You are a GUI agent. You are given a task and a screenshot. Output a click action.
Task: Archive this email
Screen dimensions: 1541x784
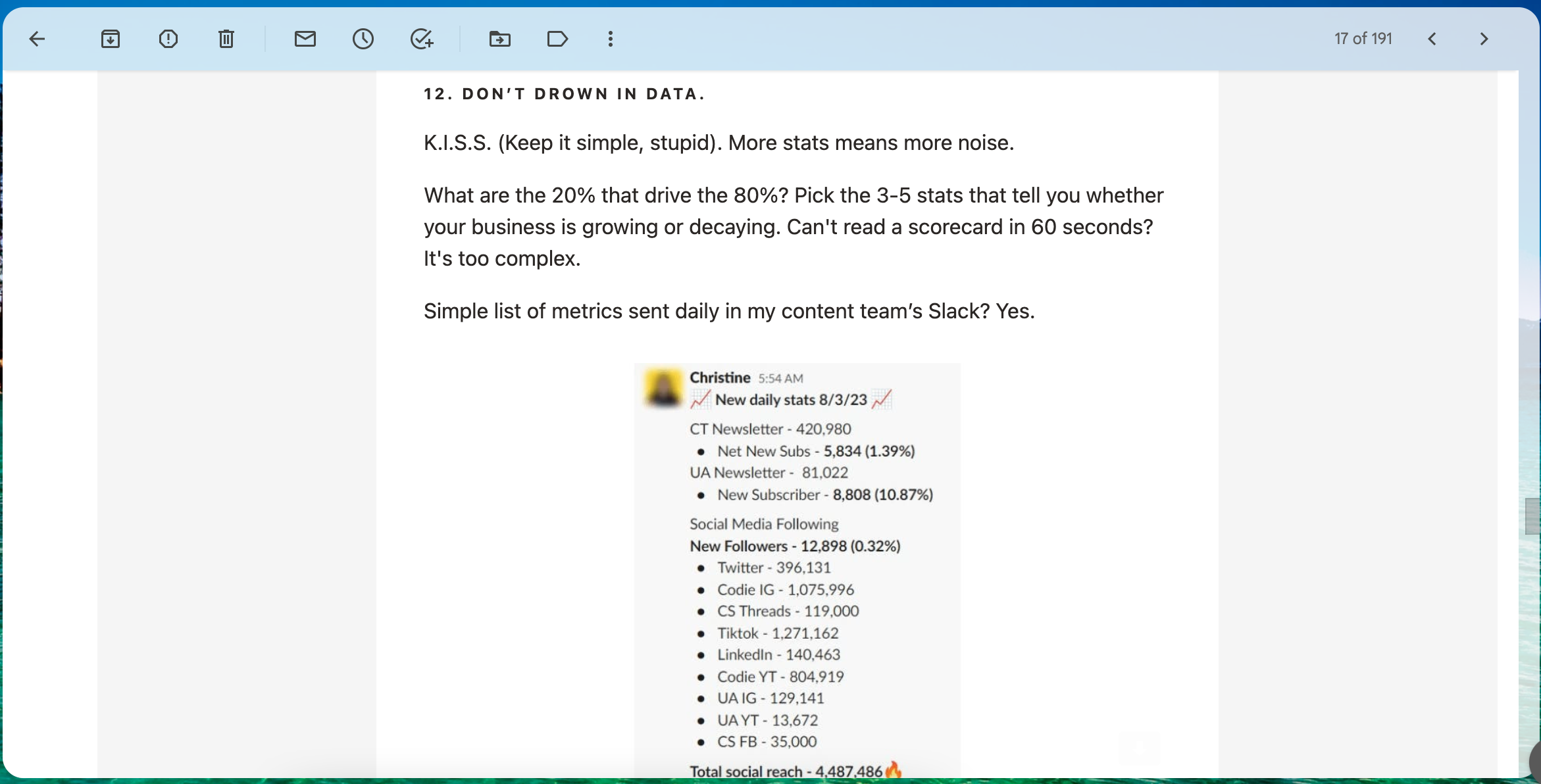[111, 39]
